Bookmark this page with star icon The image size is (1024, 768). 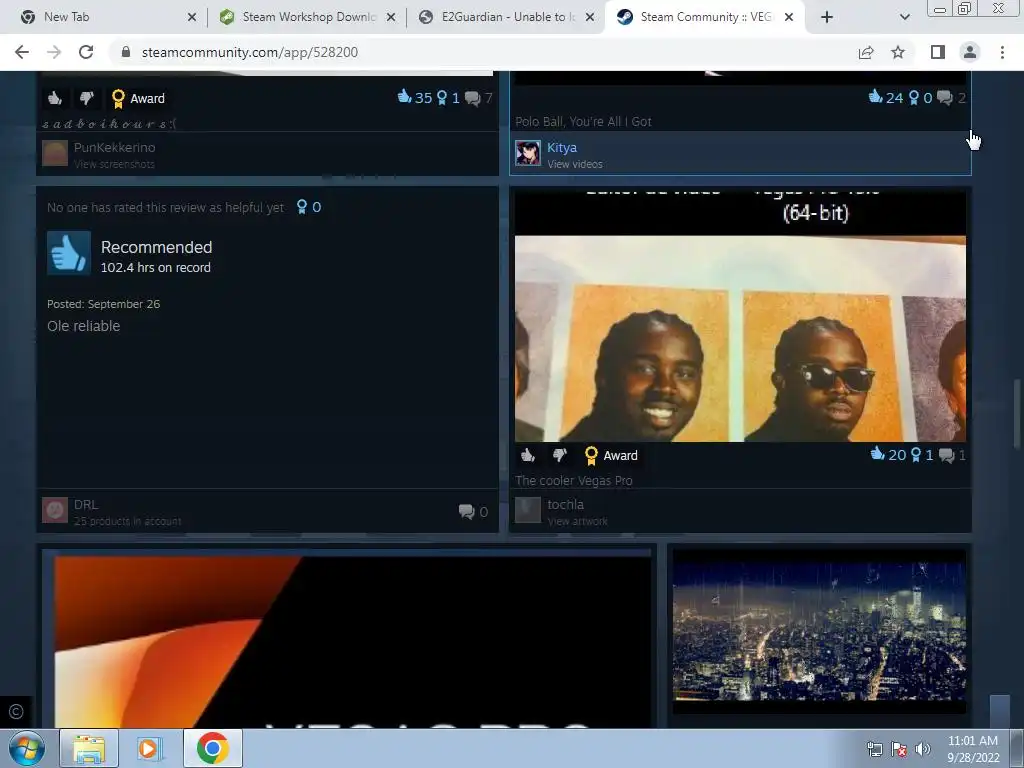coord(898,52)
